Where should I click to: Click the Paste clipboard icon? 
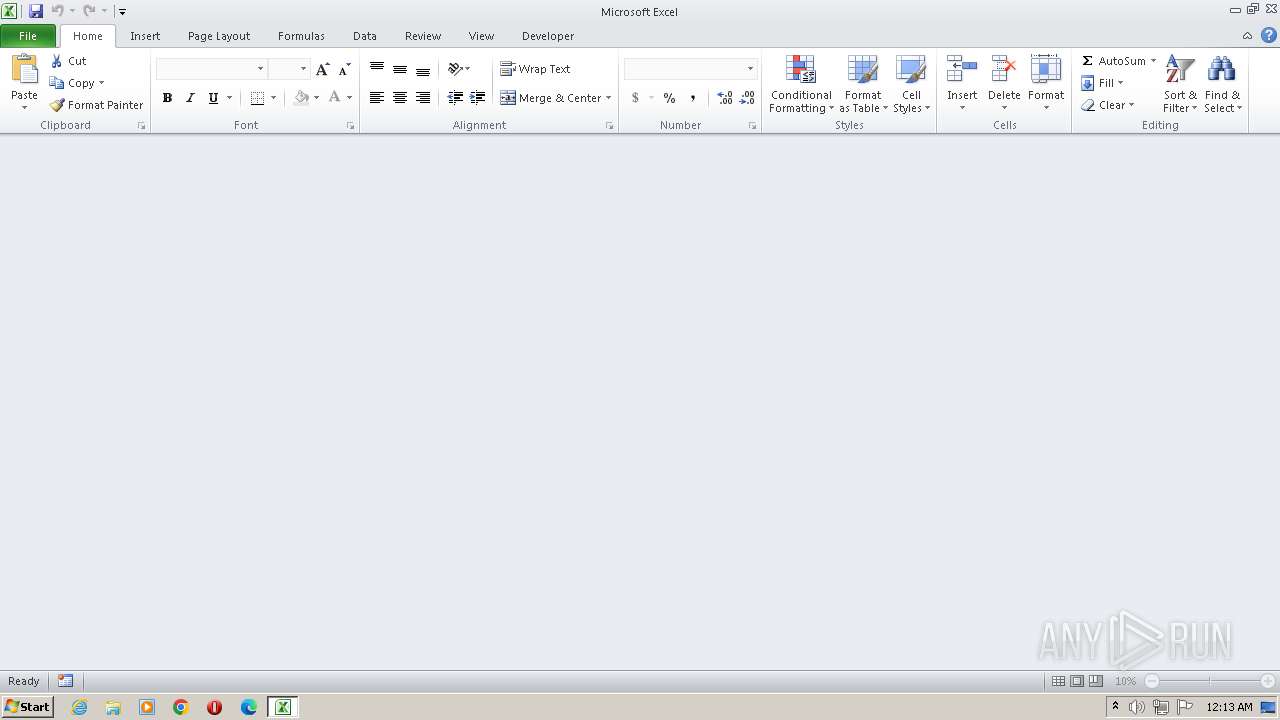[24, 70]
